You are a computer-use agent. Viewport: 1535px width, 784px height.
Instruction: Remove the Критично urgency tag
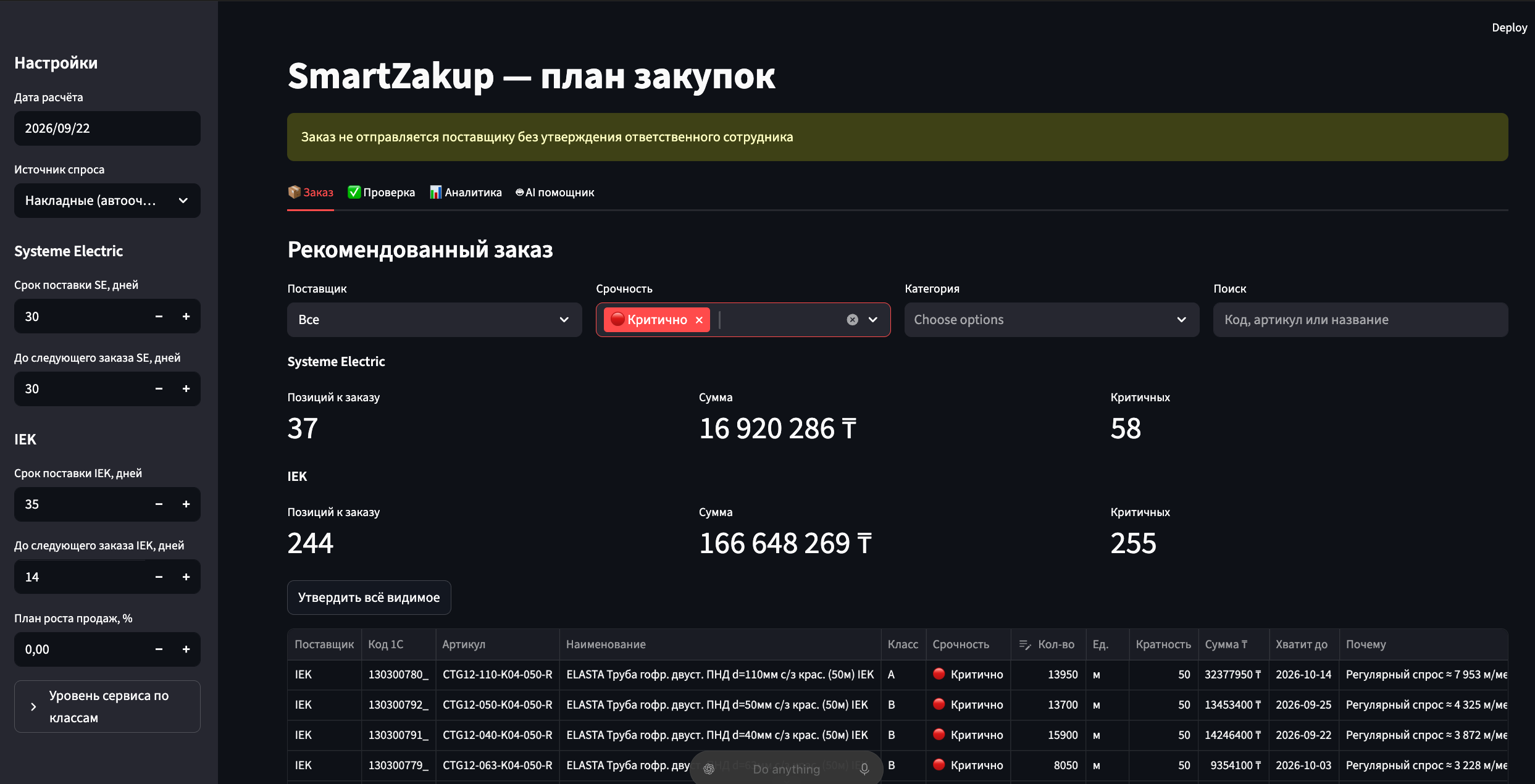[x=699, y=320]
